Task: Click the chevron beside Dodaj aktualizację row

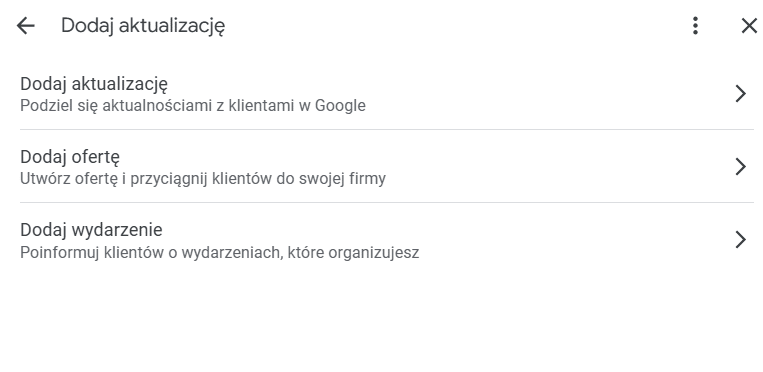Action: pyautogui.click(x=741, y=93)
